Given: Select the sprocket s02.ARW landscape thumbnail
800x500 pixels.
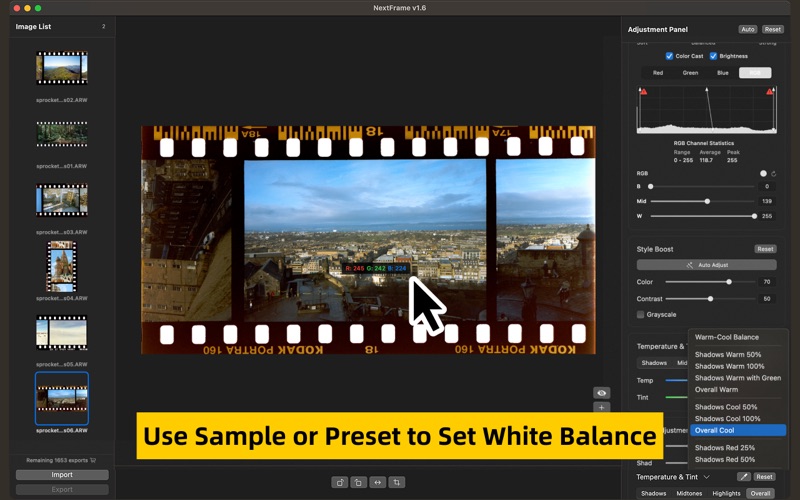Looking at the screenshot, I should pyautogui.click(x=62, y=68).
